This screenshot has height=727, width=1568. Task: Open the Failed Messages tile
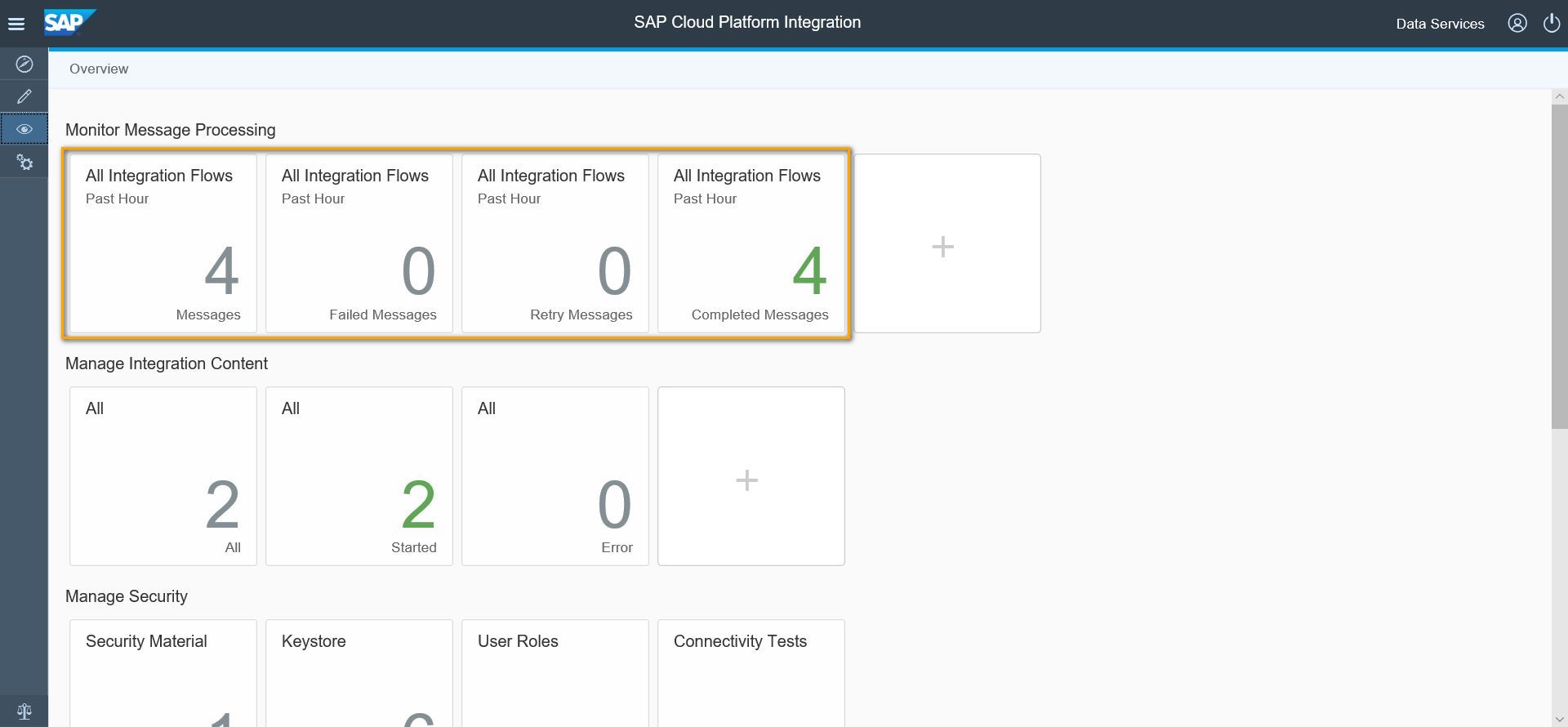tap(359, 243)
